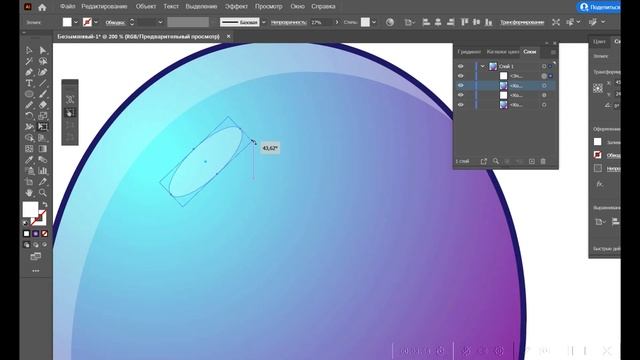This screenshot has height=360, width=640.
Task: Click Трансформирование link in control bar
Action: pyautogui.click(x=522, y=22)
